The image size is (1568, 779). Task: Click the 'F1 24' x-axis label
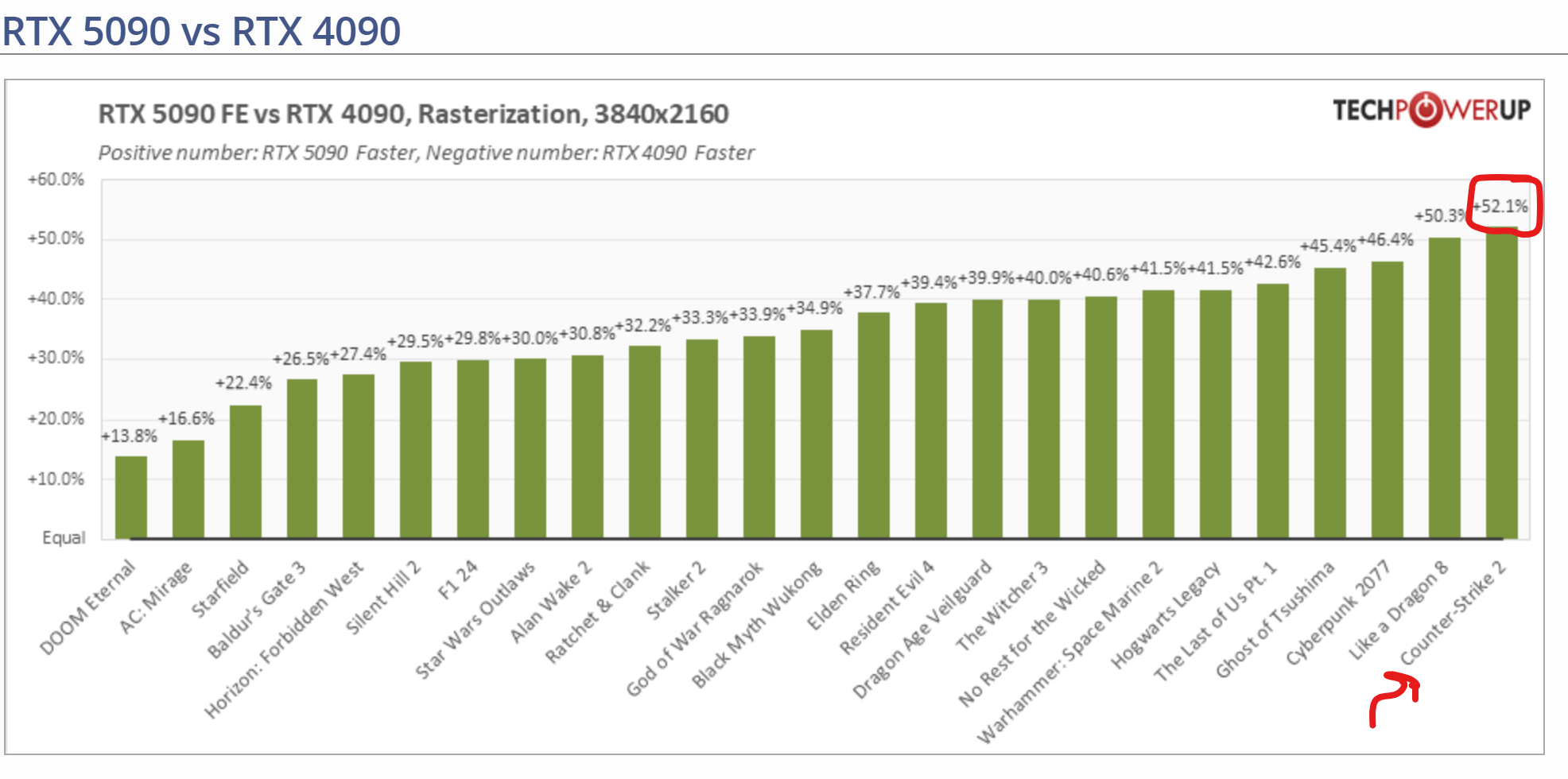457,579
